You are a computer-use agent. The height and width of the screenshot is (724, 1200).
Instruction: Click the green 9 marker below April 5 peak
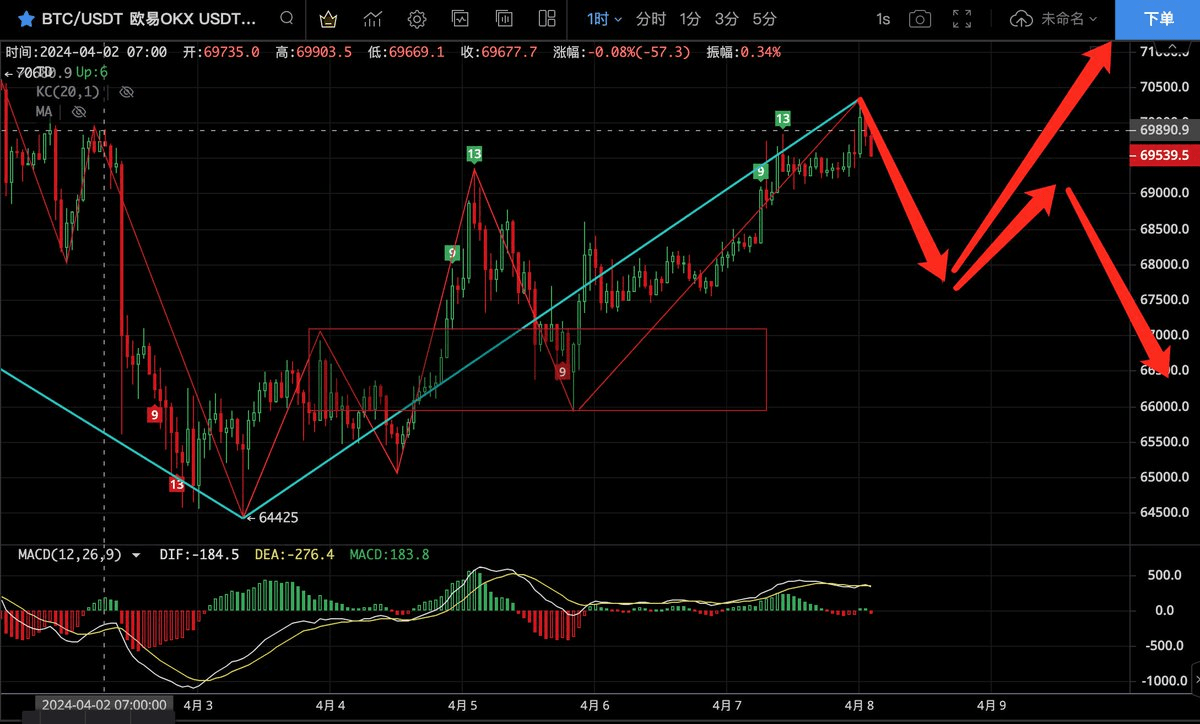click(452, 253)
